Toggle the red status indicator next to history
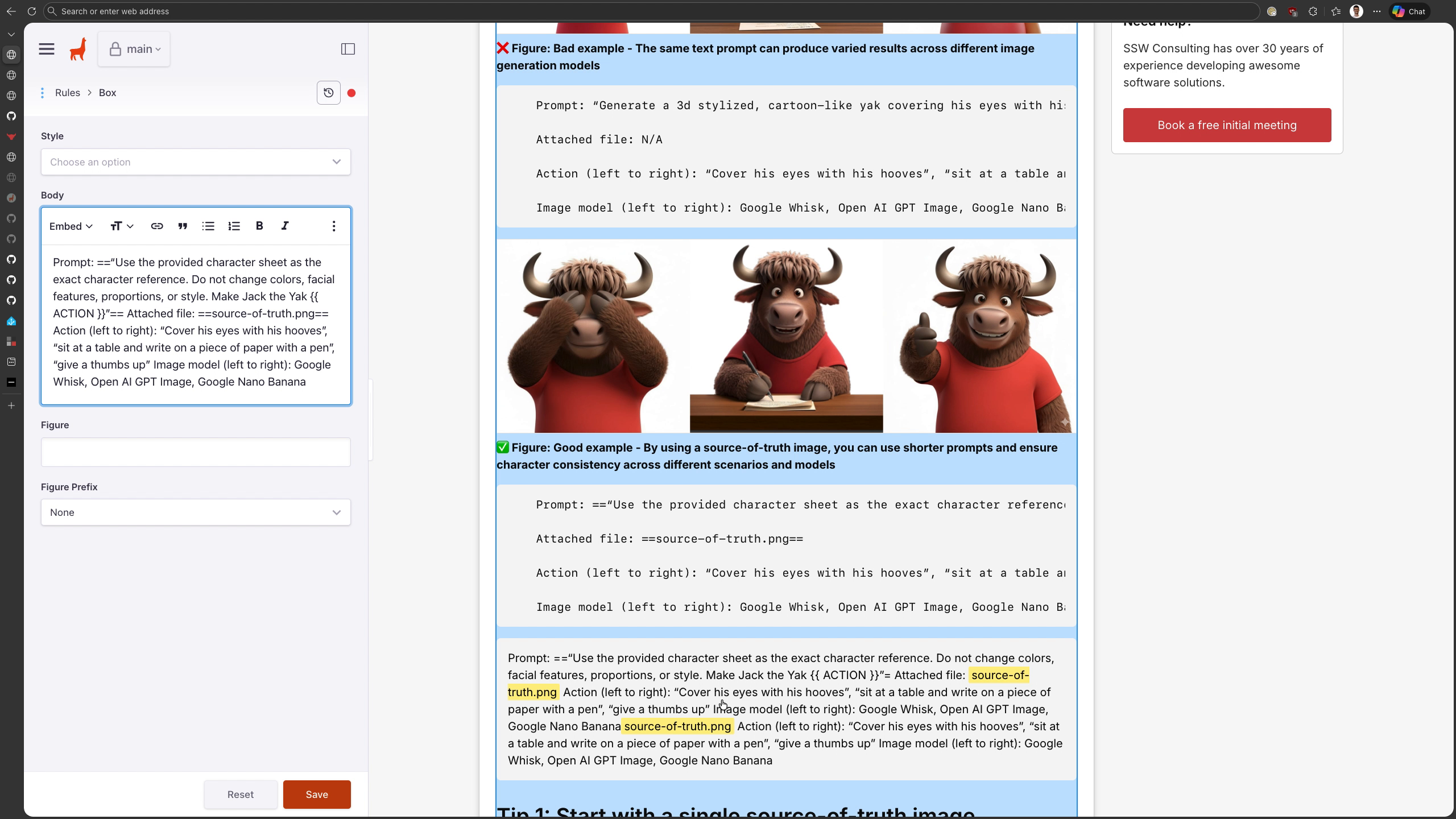The width and height of the screenshot is (1456, 819). coord(351,93)
